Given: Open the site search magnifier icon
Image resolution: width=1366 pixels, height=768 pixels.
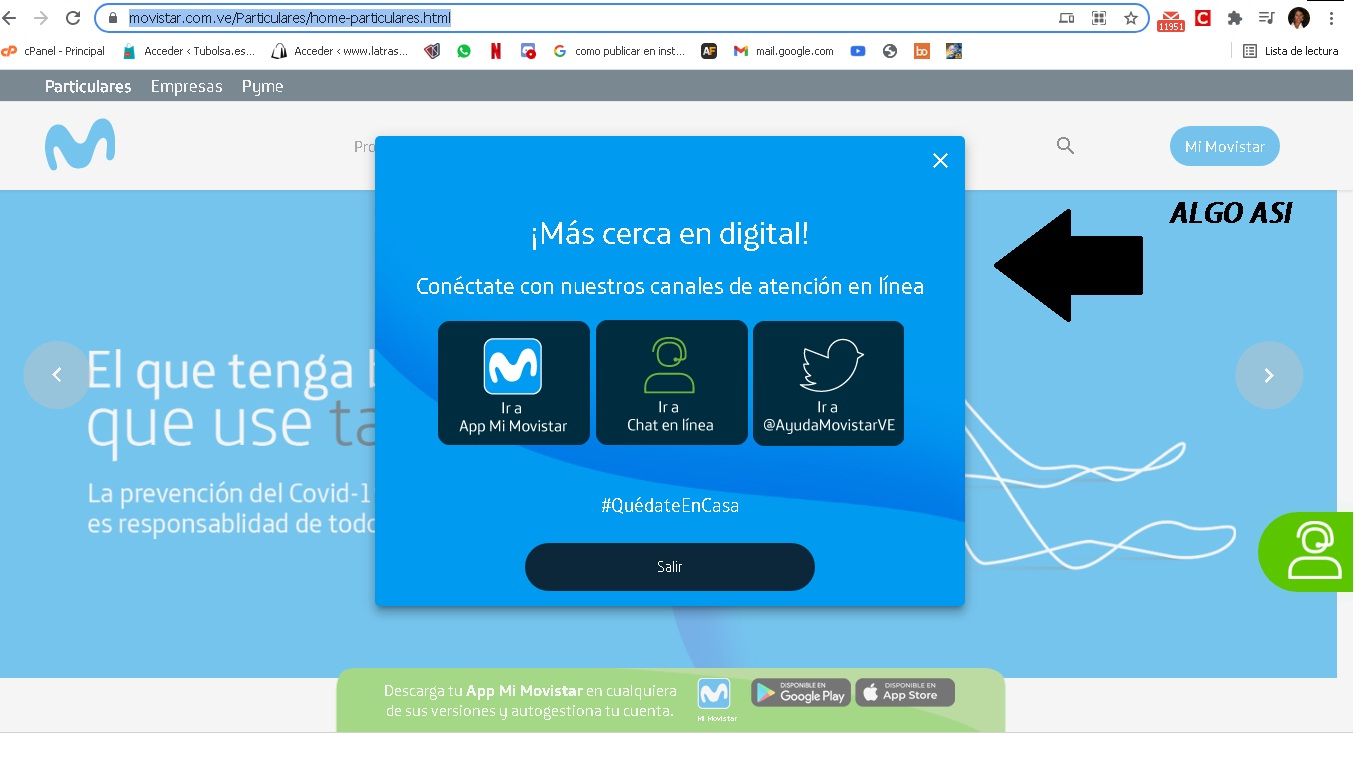Looking at the screenshot, I should (x=1065, y=146).
